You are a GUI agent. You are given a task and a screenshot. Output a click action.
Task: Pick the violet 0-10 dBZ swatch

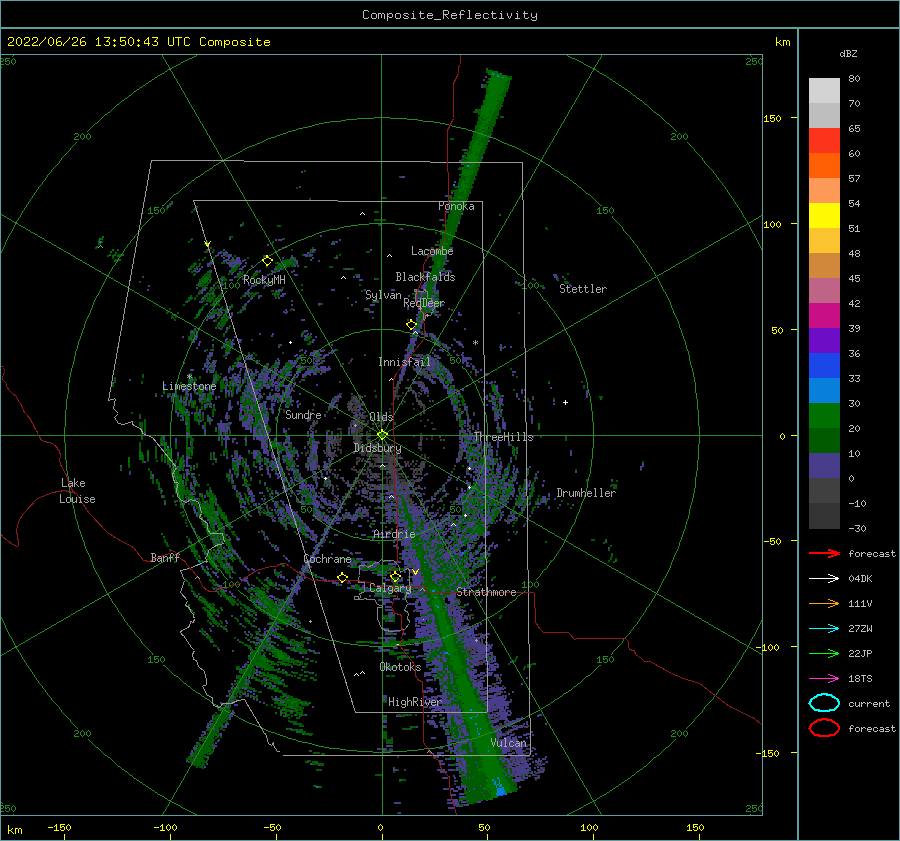(x=824, y=466)
